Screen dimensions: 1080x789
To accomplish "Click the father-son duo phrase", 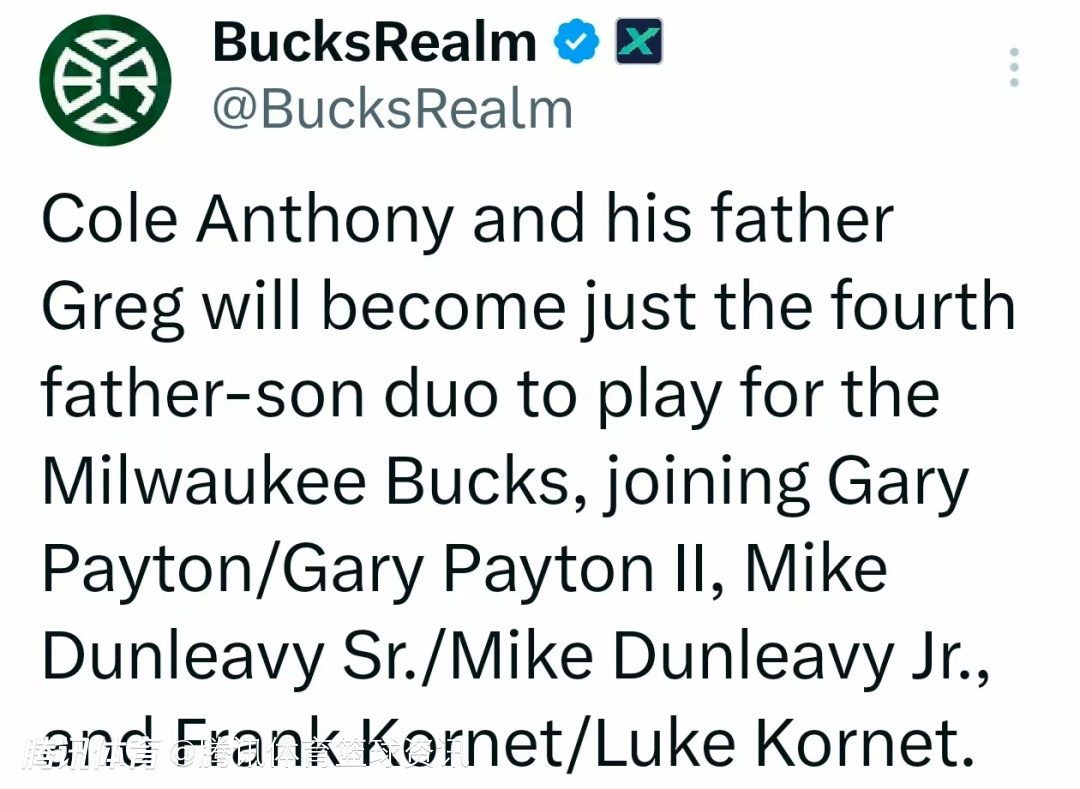I will 269,395.
